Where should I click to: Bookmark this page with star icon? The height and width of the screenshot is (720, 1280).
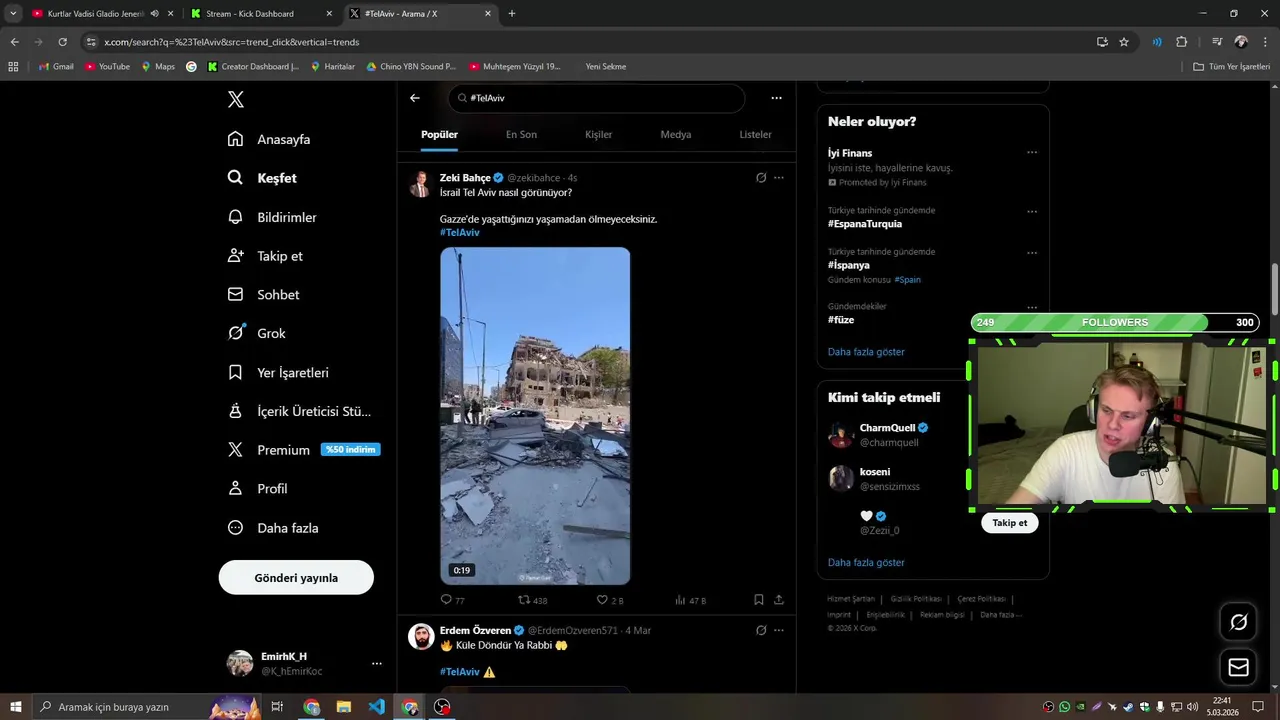pyautogui.click(x=1124, y=42)
